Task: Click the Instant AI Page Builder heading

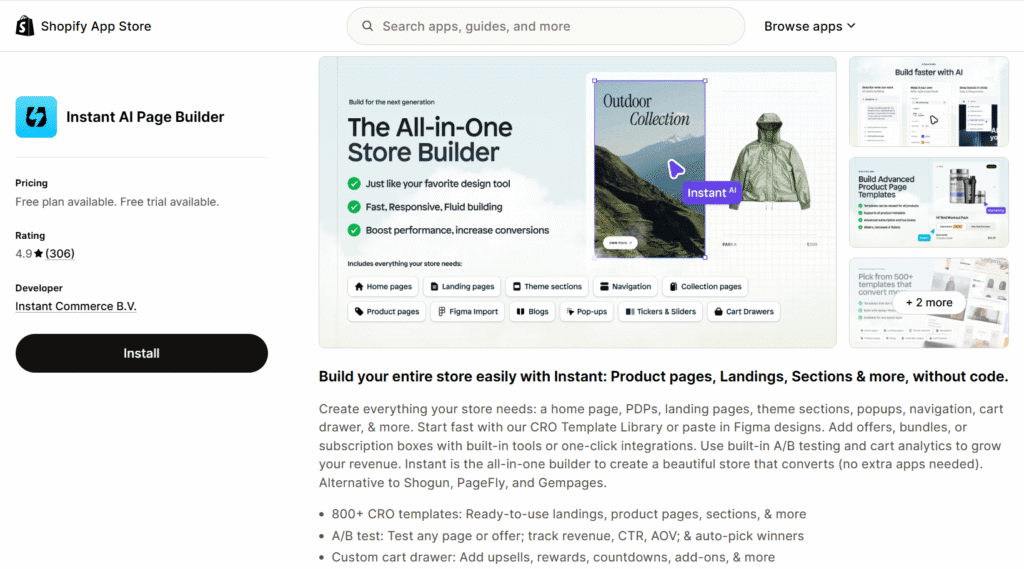Action: coord(145,117)
